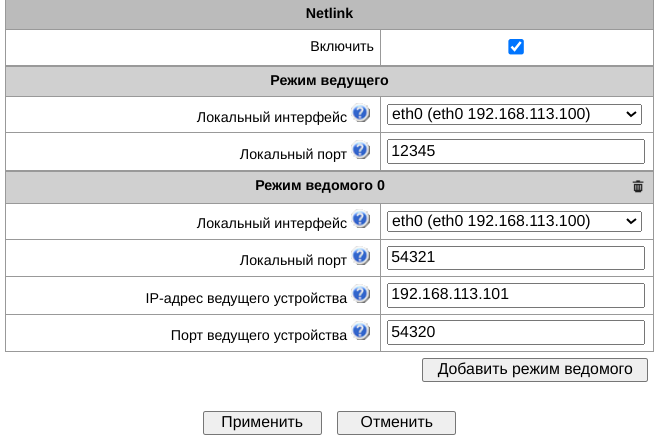Toggle the Включить Netlink checkbox
Viewport: 661px width, 440px height.
(516, 47)
